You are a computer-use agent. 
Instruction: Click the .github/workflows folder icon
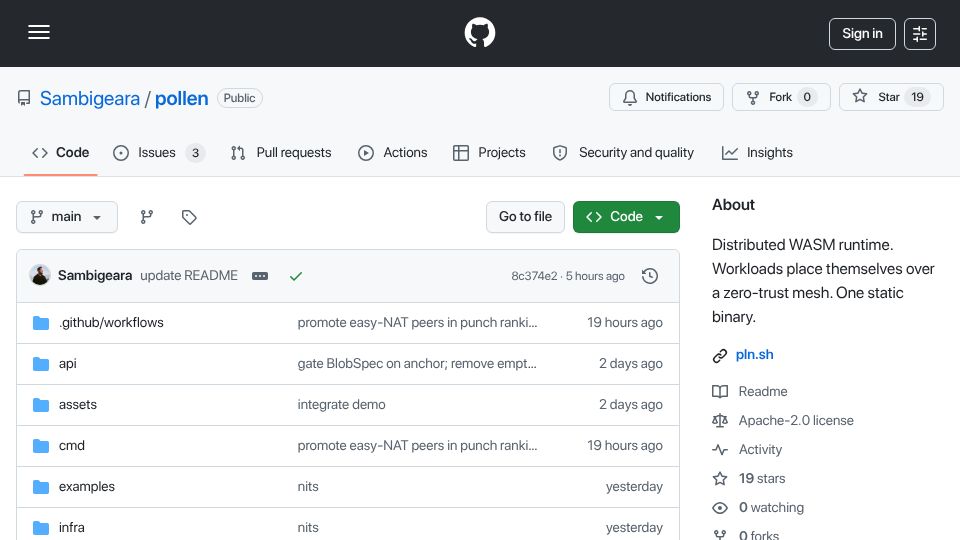point(41,323)
